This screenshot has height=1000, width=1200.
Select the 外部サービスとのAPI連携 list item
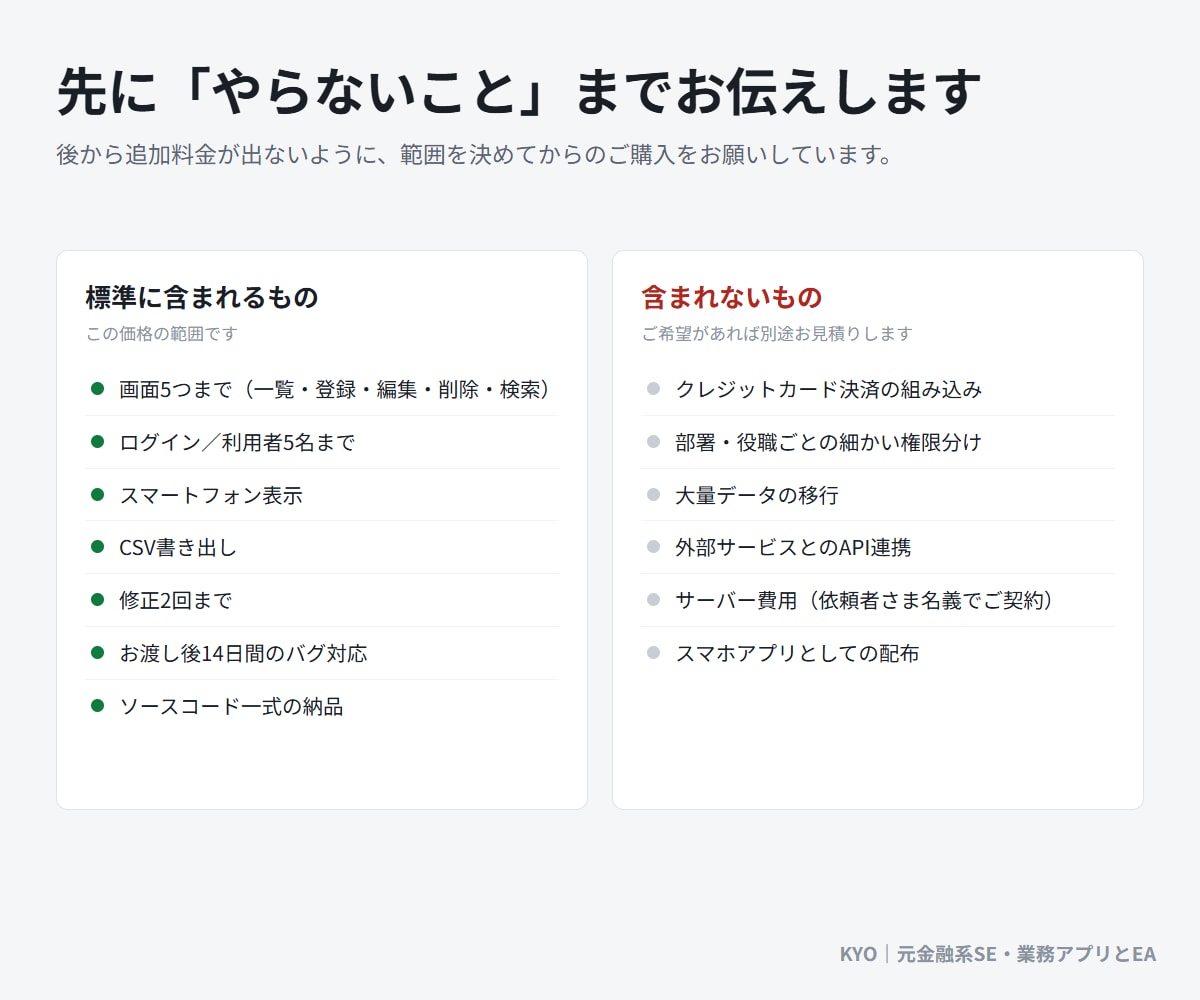878,548
